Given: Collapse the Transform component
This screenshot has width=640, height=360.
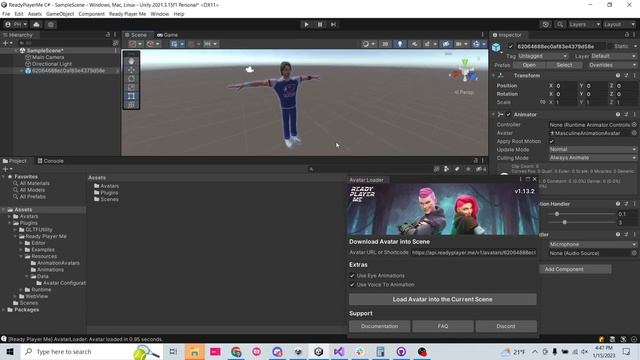Looking at the screenshot, I should click(x=493, y=76).
